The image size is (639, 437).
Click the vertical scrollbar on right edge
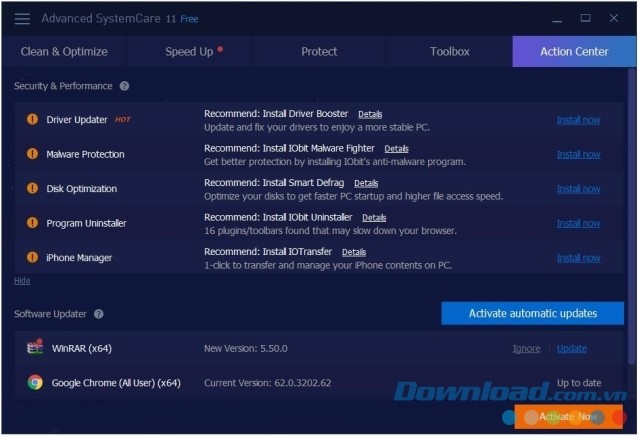[632, 216]
